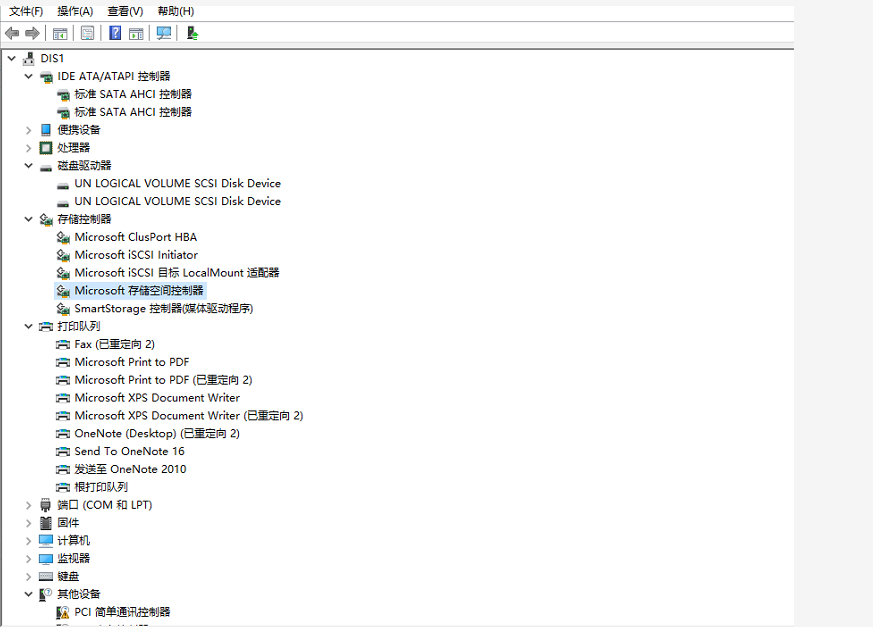Click the Forward arrow toolbar icon
This screenshot has width=873, height=627.
(32, 33)
